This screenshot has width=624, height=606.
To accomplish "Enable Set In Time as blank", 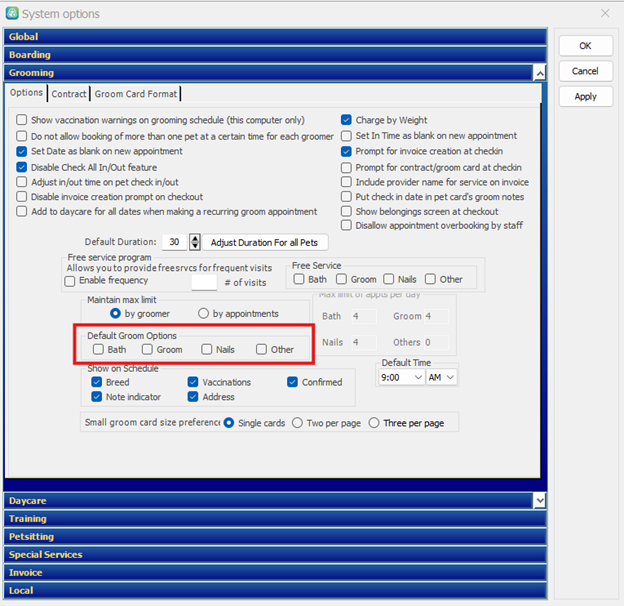I will (x=346, y=136).
